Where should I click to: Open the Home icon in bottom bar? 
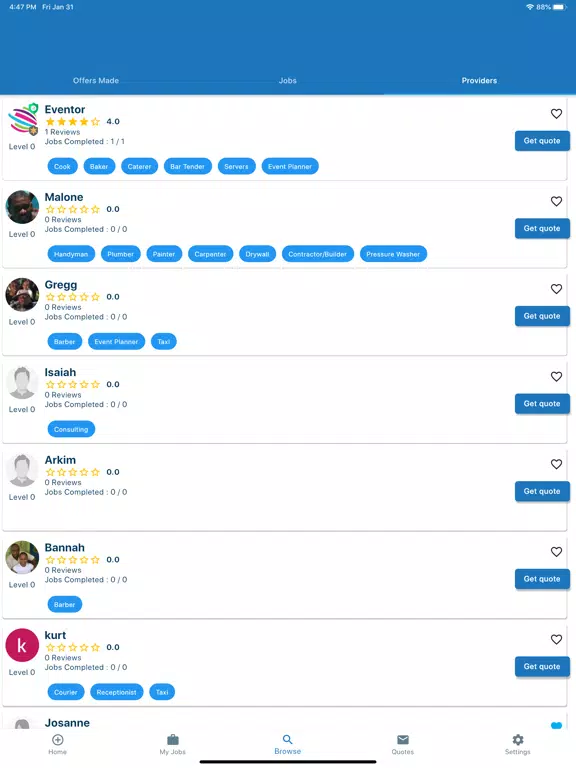click(x=57, y=740)
